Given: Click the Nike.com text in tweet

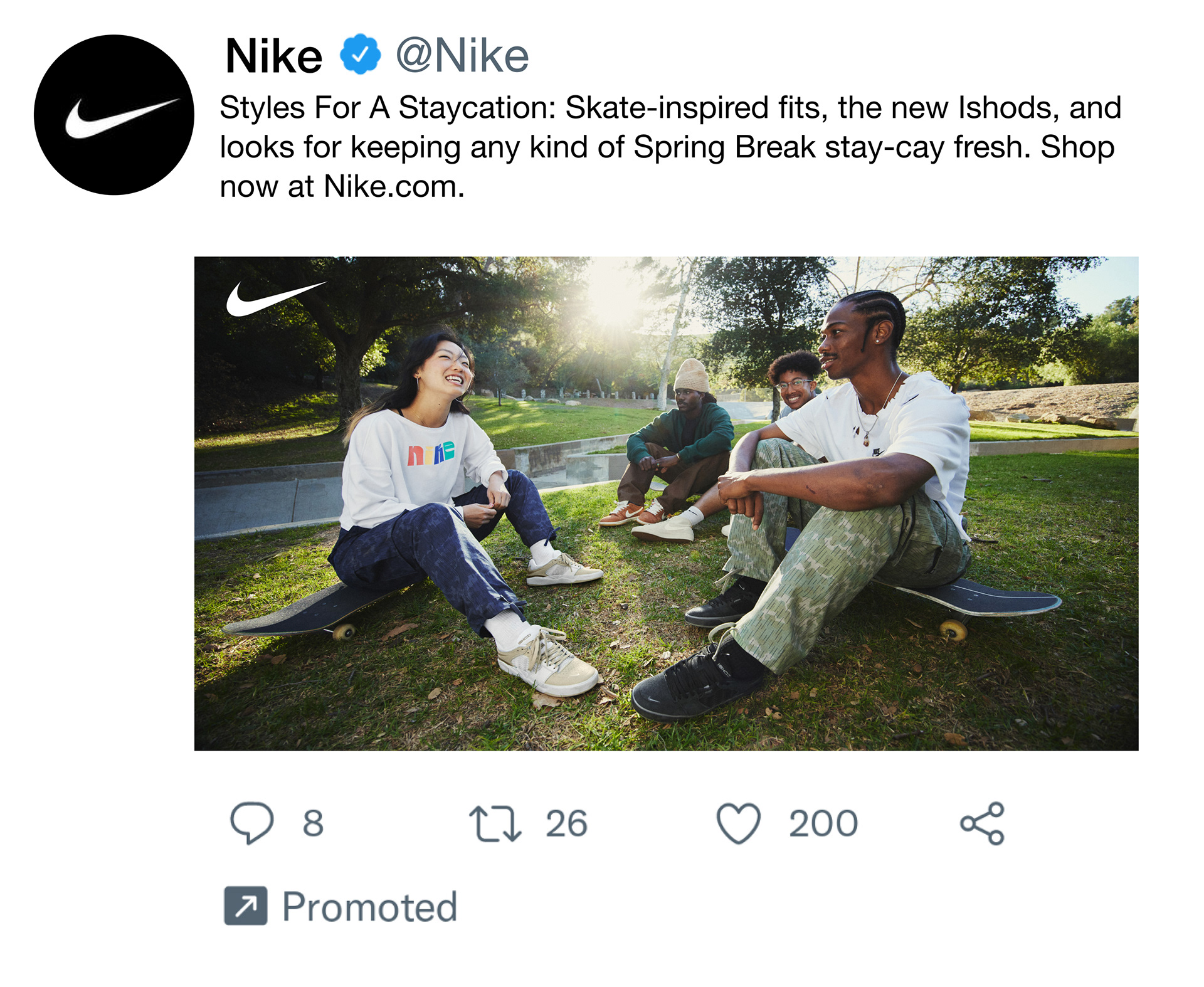Looking at the screenshot, I should coord(393,187).
